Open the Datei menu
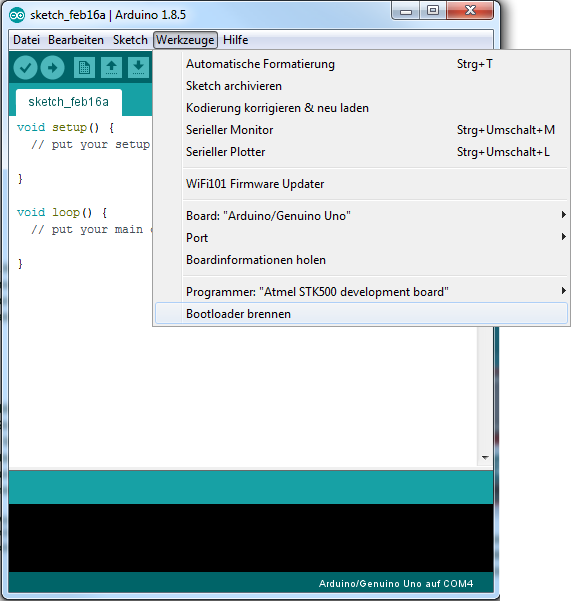571x601 pixels. (x=26, y=40)
